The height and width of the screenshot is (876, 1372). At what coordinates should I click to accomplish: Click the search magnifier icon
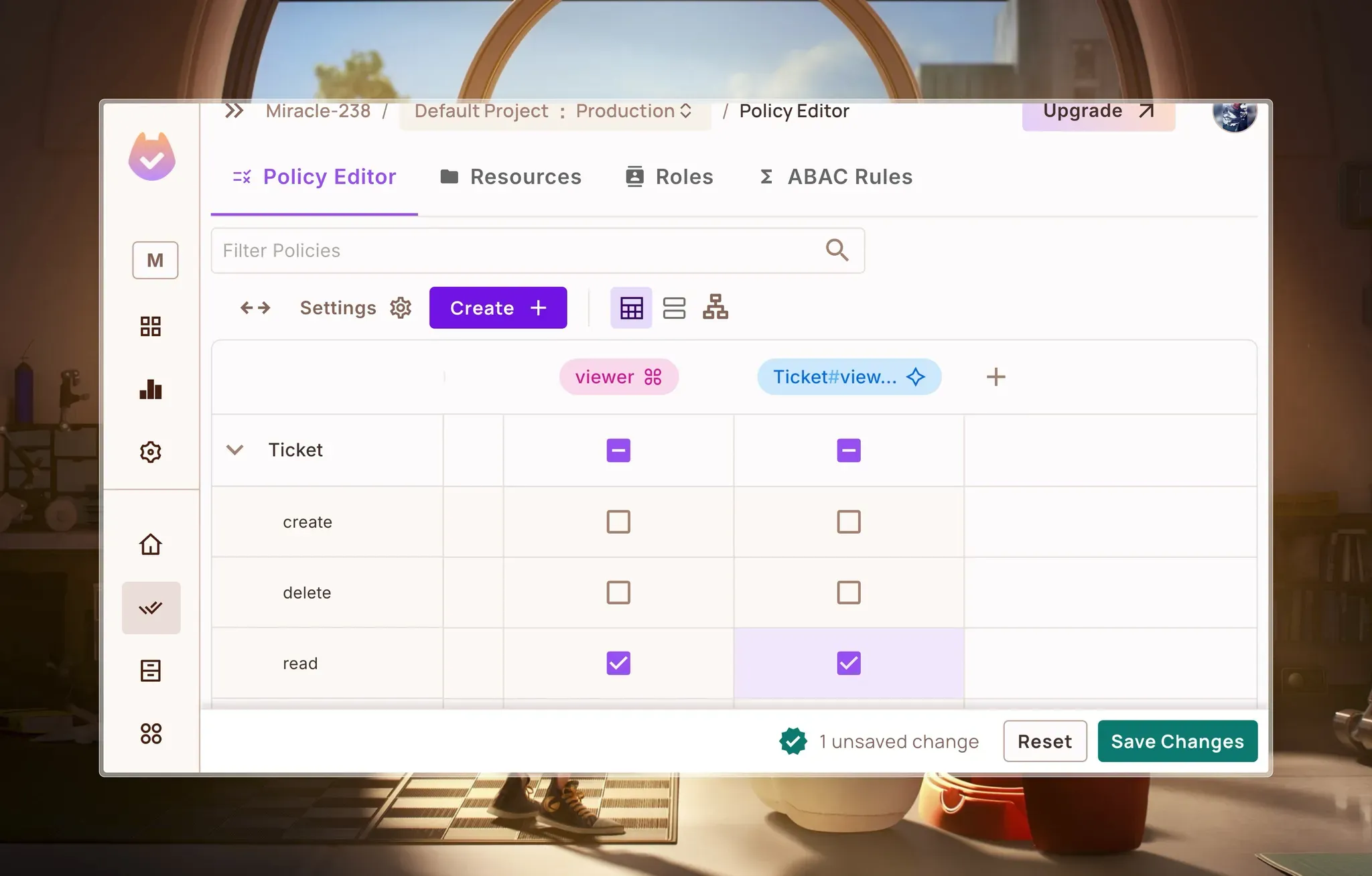837,250
